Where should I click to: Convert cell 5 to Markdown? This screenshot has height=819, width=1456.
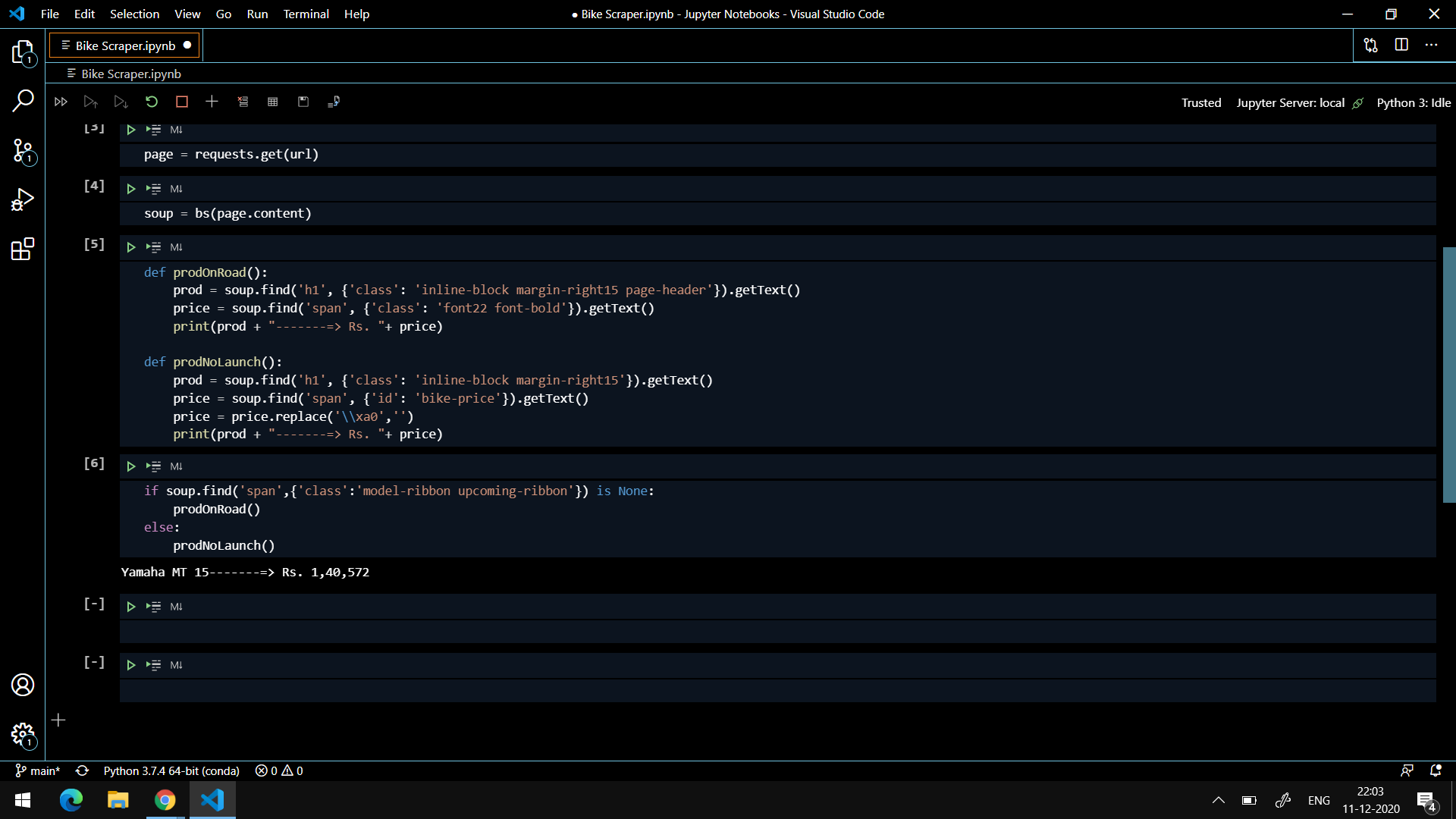(176, 247)
